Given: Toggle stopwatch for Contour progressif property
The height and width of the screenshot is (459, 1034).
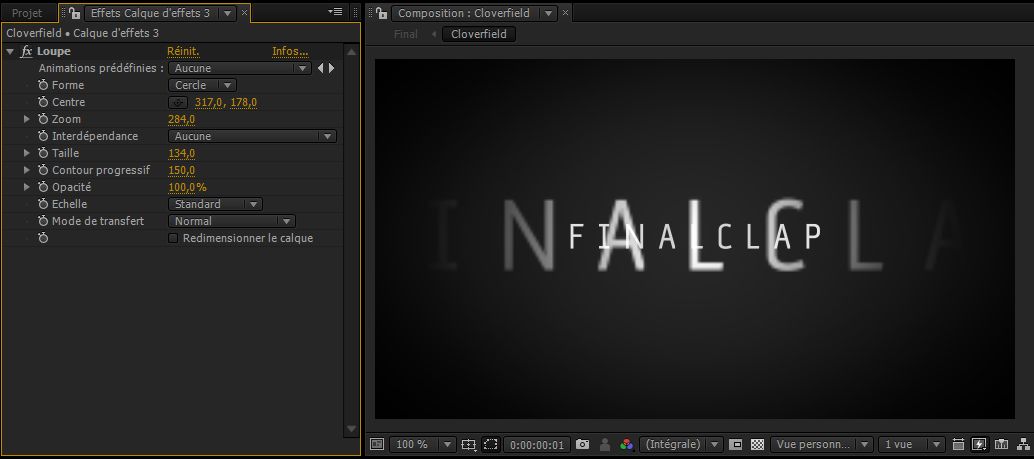Looking at the screenshot, I should (44, 170).
